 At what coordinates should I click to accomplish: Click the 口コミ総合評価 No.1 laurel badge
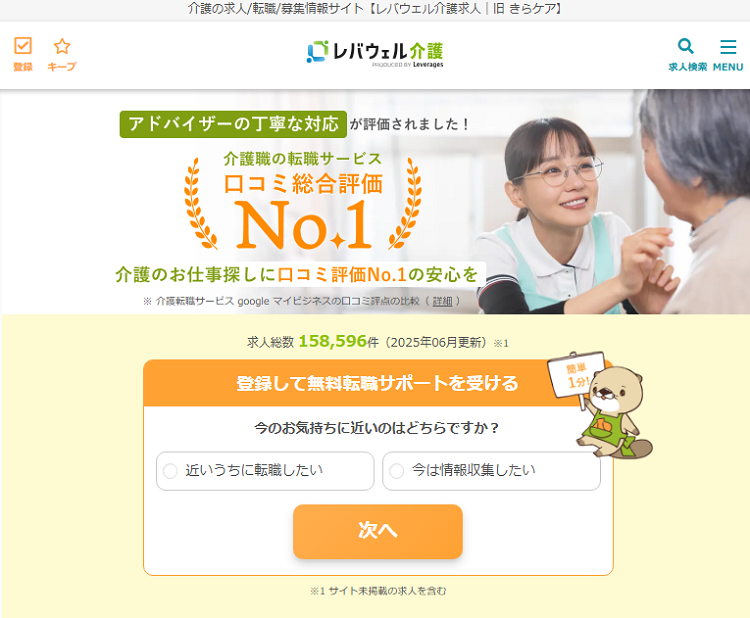[303, 201]
